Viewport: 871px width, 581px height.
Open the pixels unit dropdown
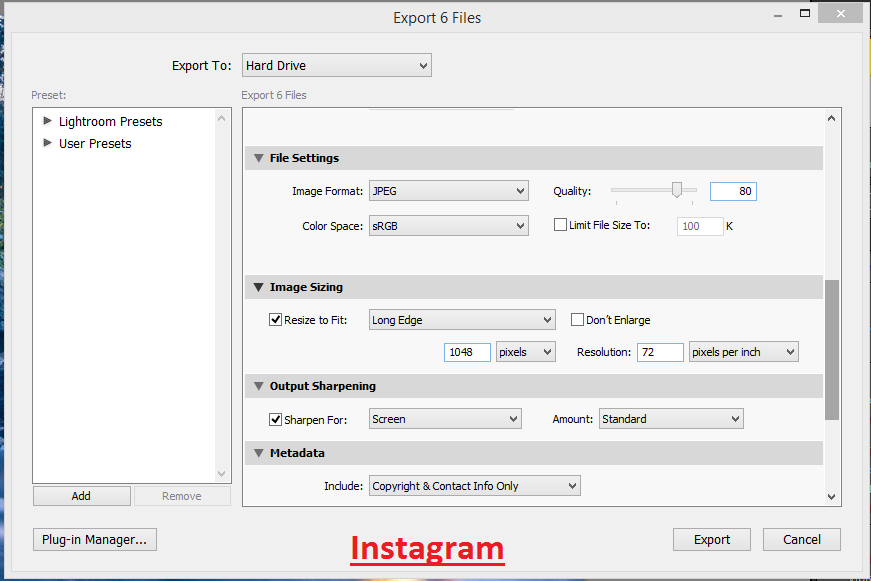point(525,352)
